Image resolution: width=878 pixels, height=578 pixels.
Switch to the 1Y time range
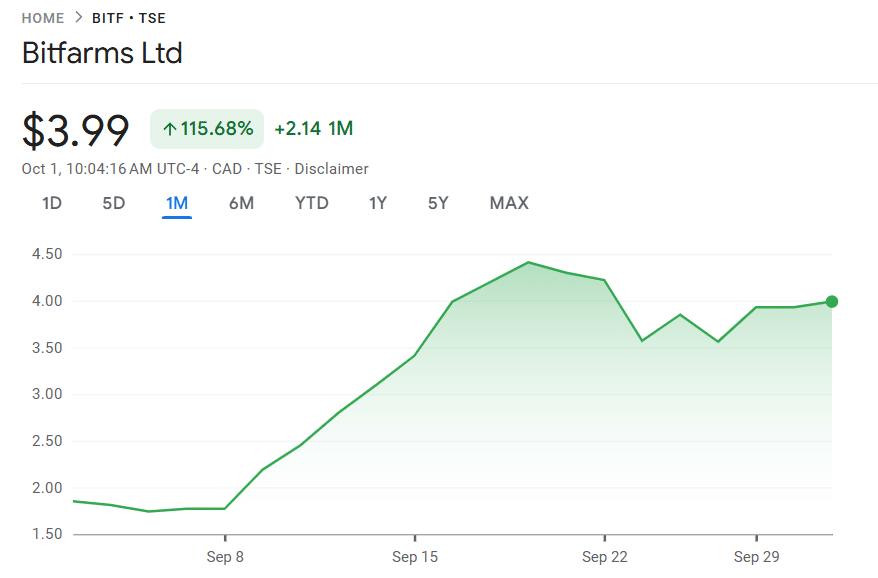point(378,203)
